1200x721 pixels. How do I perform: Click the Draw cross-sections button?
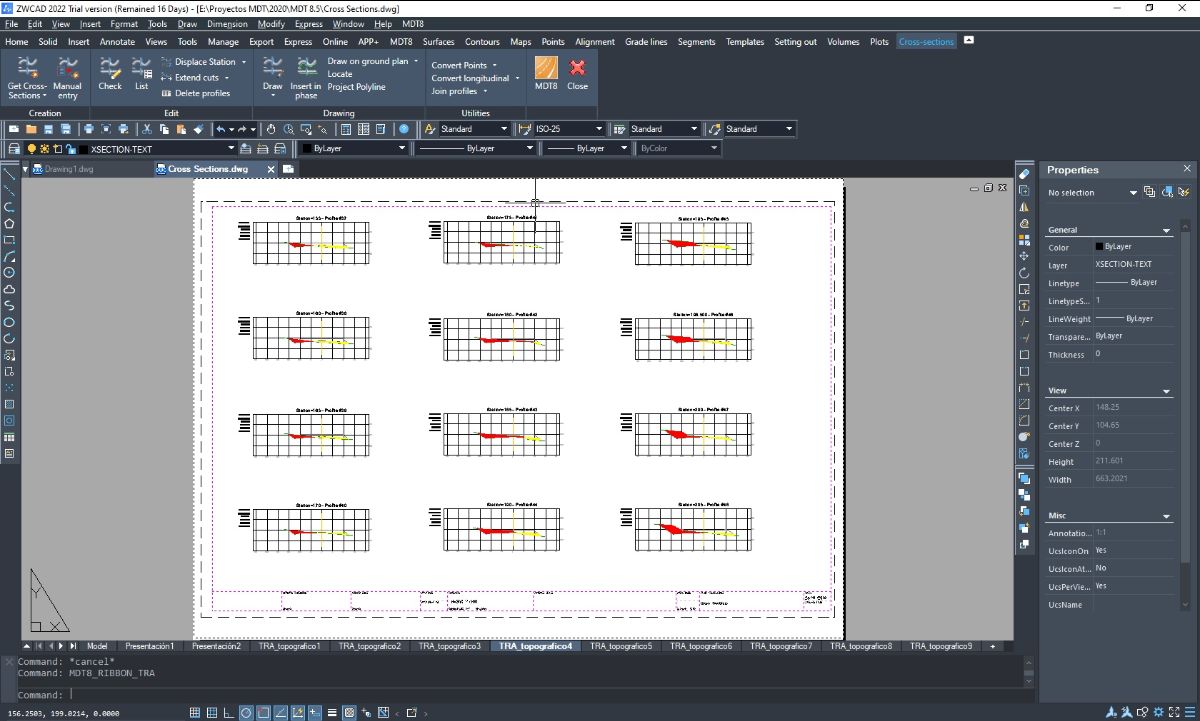[x=272, y=76]
